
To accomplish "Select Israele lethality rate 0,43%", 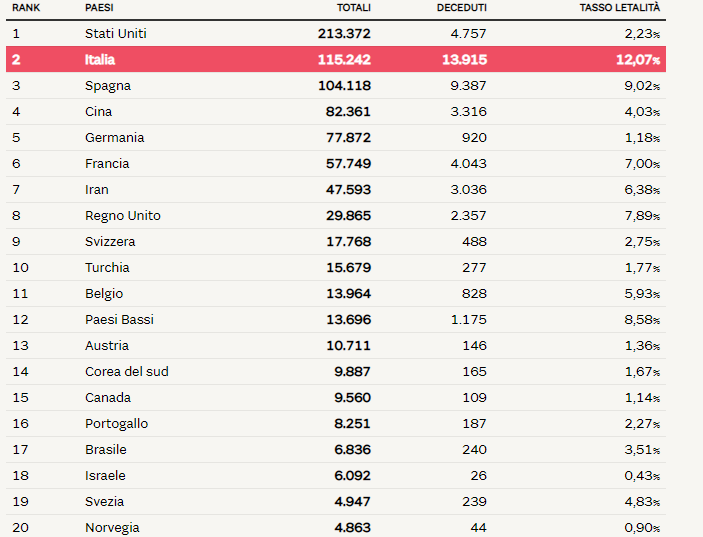I will (642, 476).
